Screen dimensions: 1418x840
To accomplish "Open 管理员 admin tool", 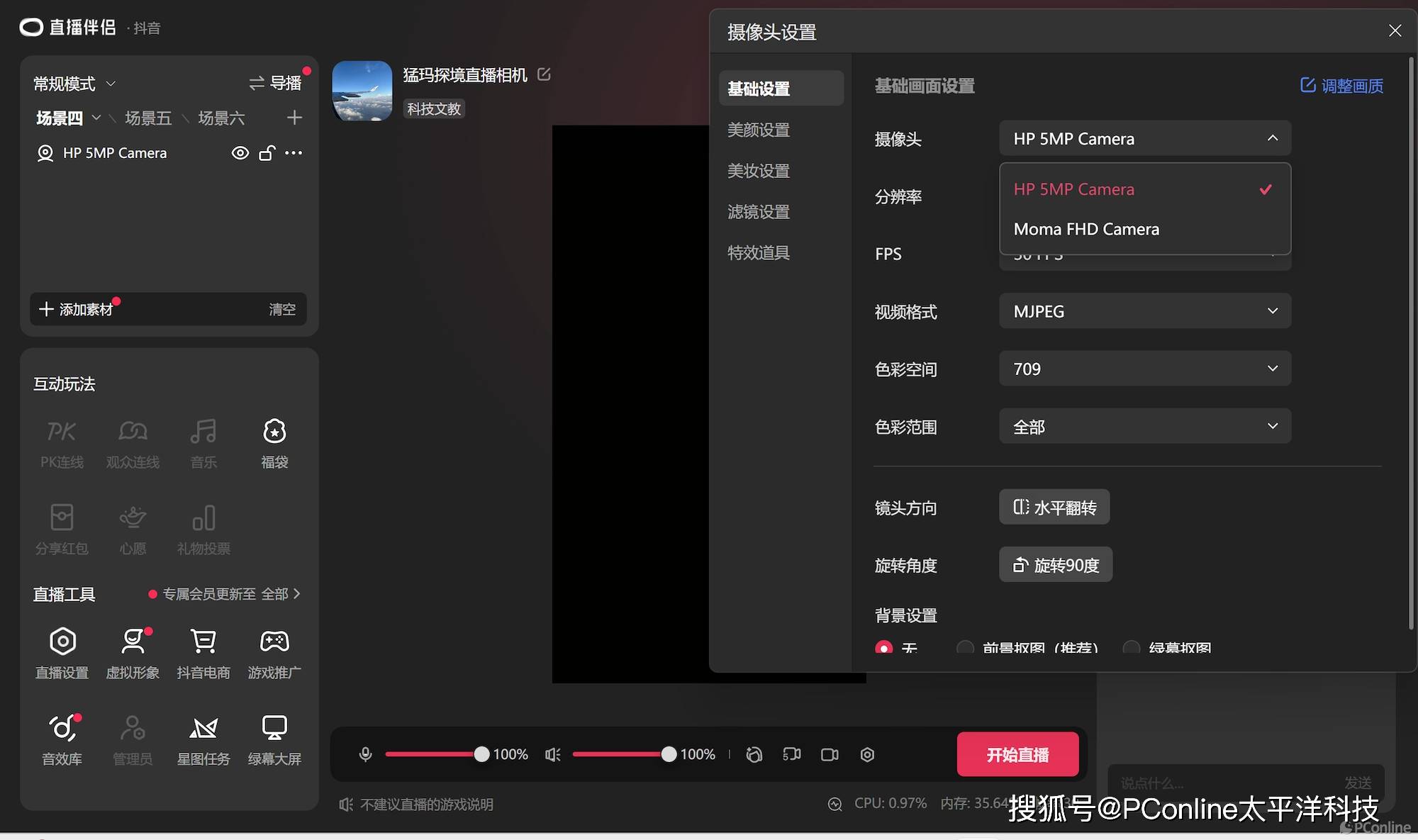I will [133, 740].
